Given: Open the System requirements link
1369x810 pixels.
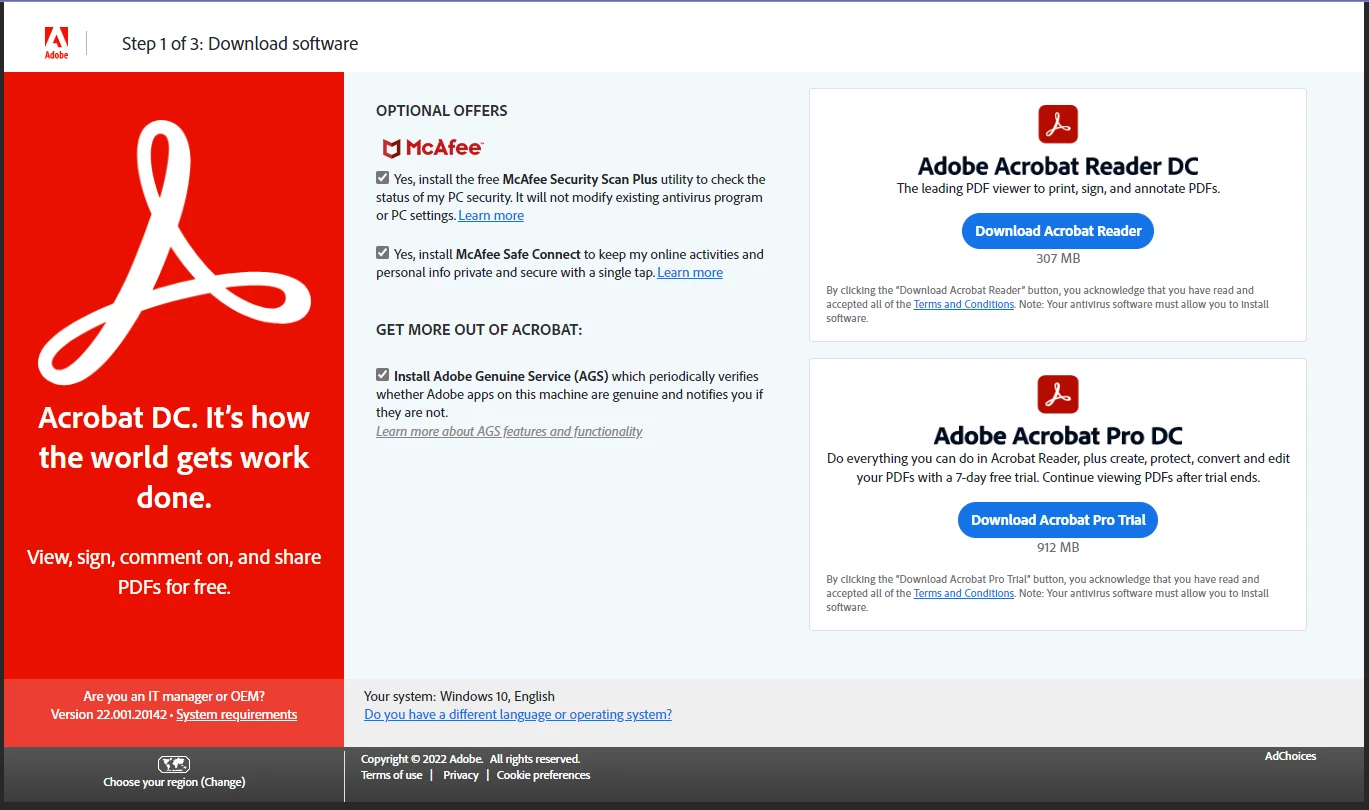Looking at the screenshot, I should point(237,715).
